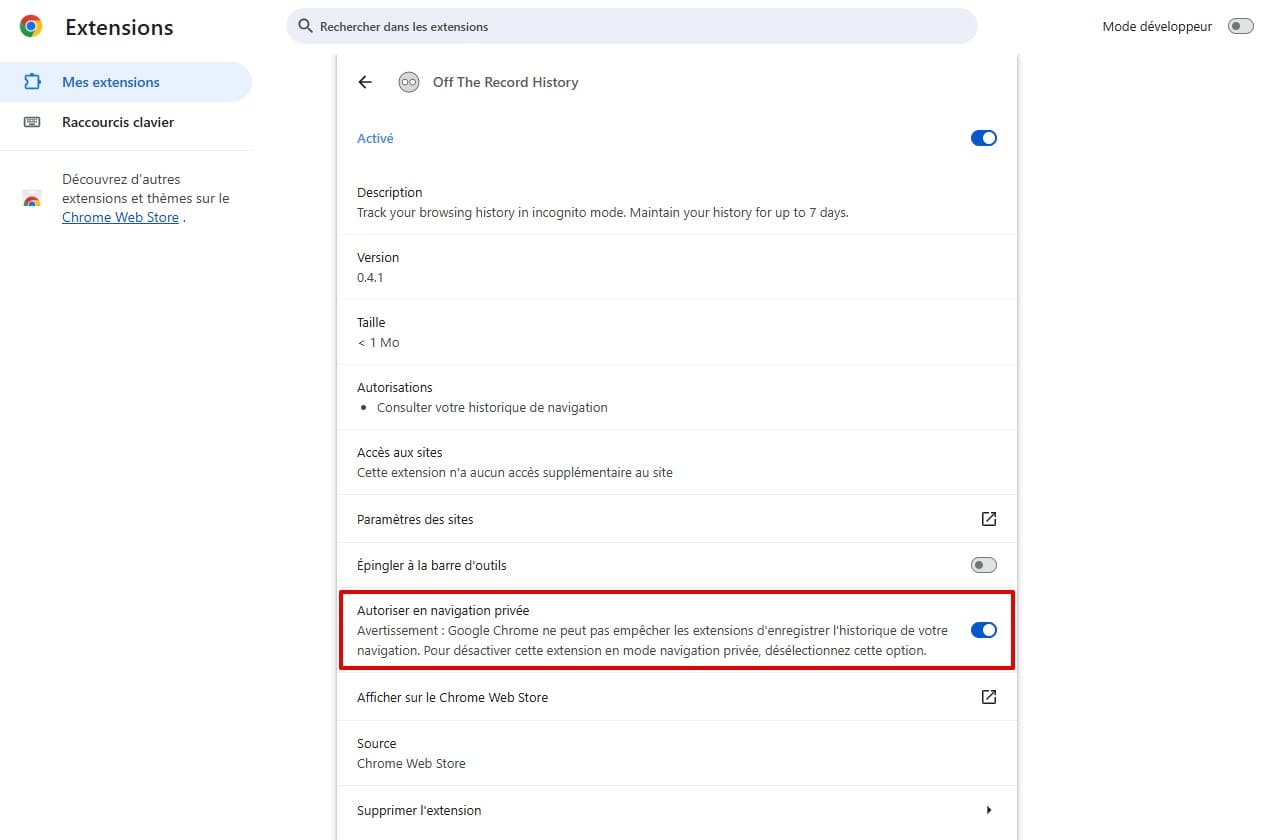Click the Accès aux sites heading

(399, 452)
